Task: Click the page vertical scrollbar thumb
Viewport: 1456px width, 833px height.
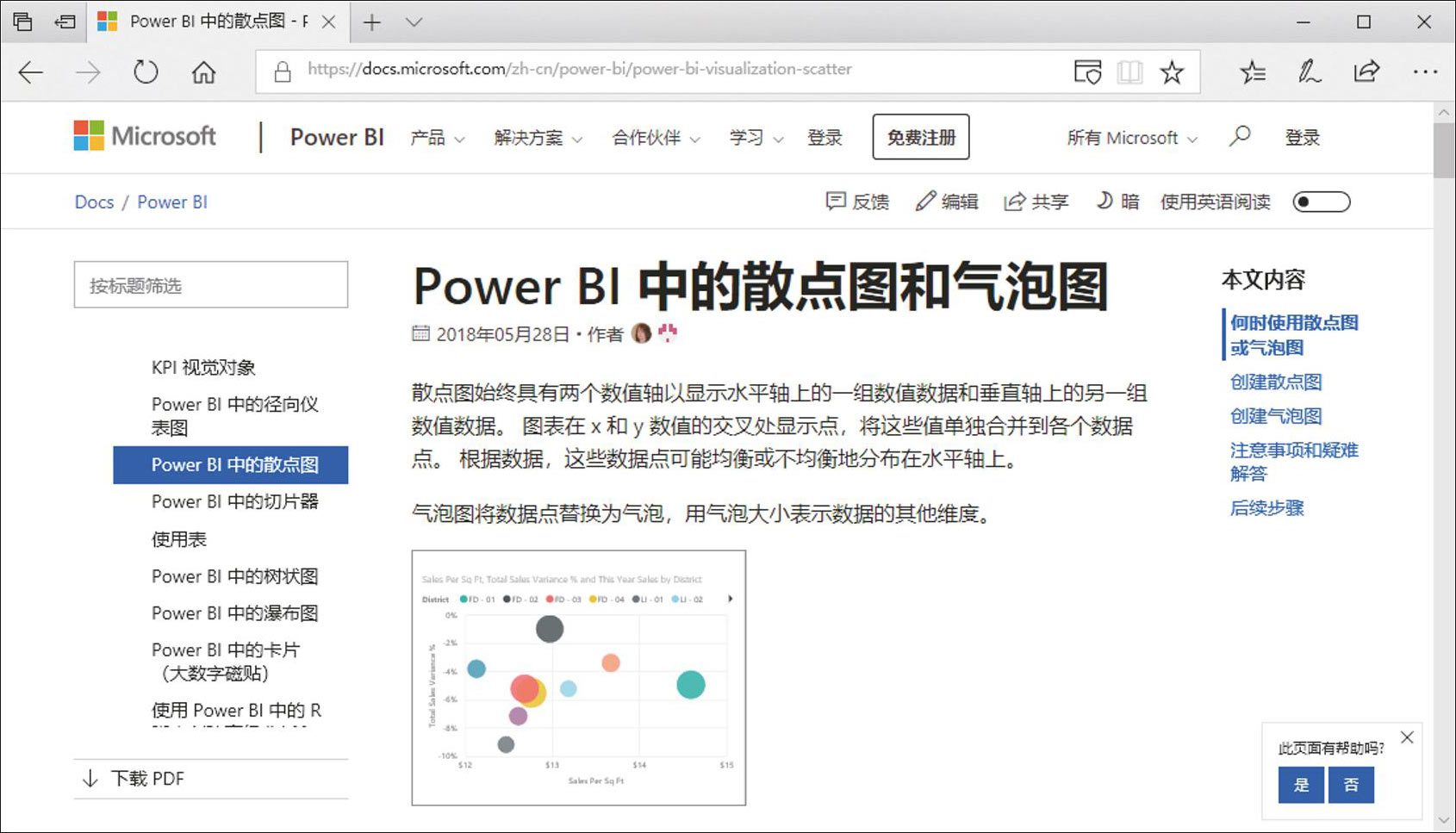Action: point(1444,150)
